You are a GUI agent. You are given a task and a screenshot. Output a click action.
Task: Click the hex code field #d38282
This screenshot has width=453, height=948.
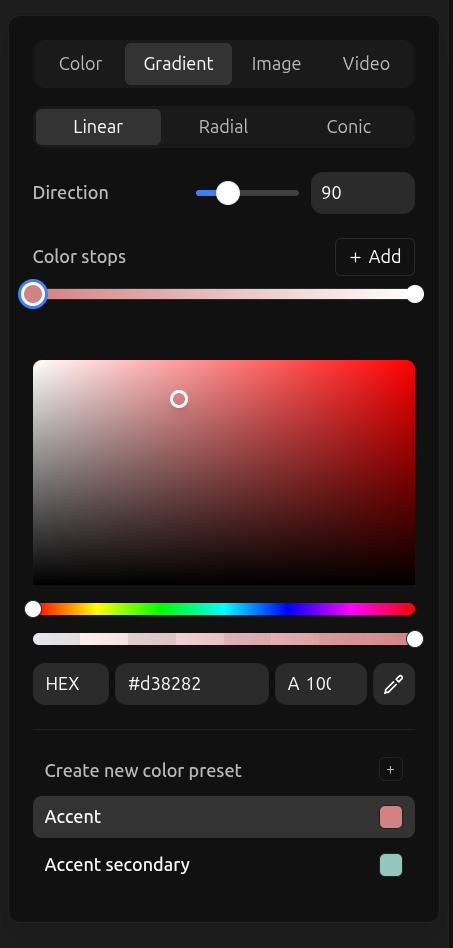(x=192, y=684)
